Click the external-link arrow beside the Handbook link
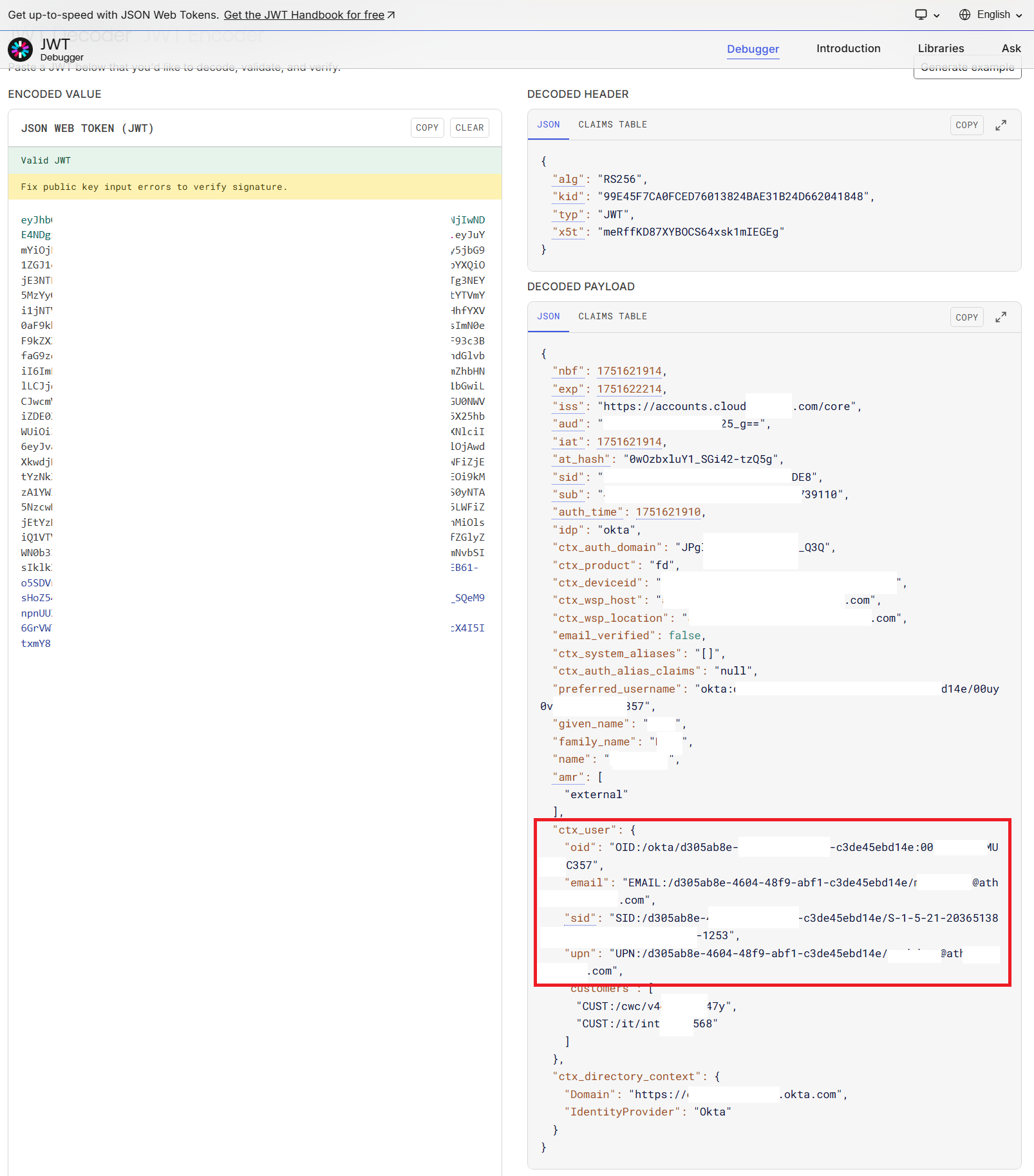This screenshot has height=1176, width=1034. click(x=390, y=14)
